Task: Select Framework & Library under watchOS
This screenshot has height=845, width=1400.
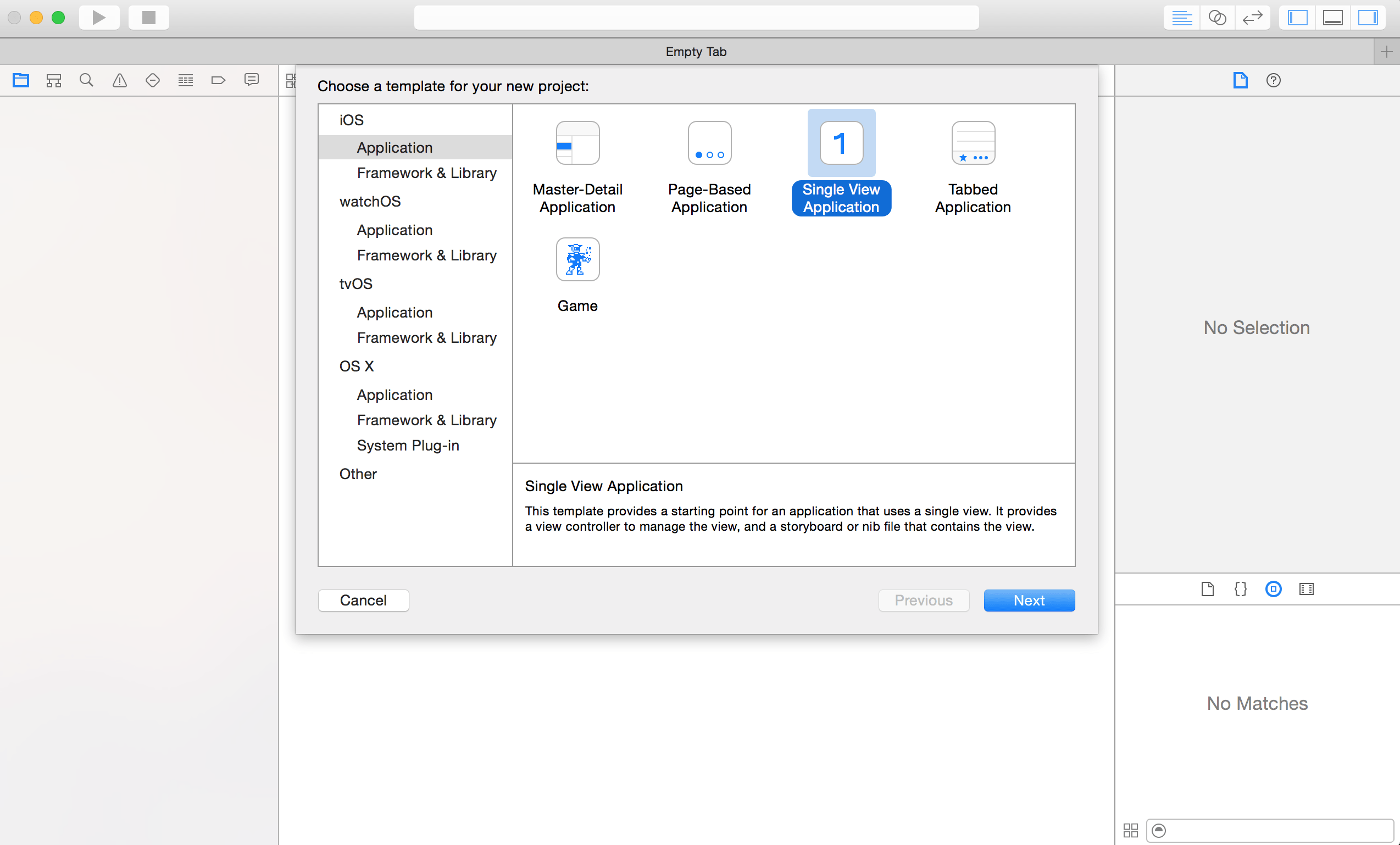Action: pos(426,255)
